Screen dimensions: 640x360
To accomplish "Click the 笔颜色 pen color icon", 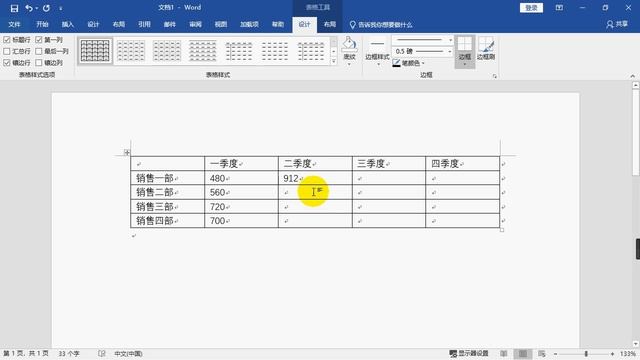I will [396, 63].
